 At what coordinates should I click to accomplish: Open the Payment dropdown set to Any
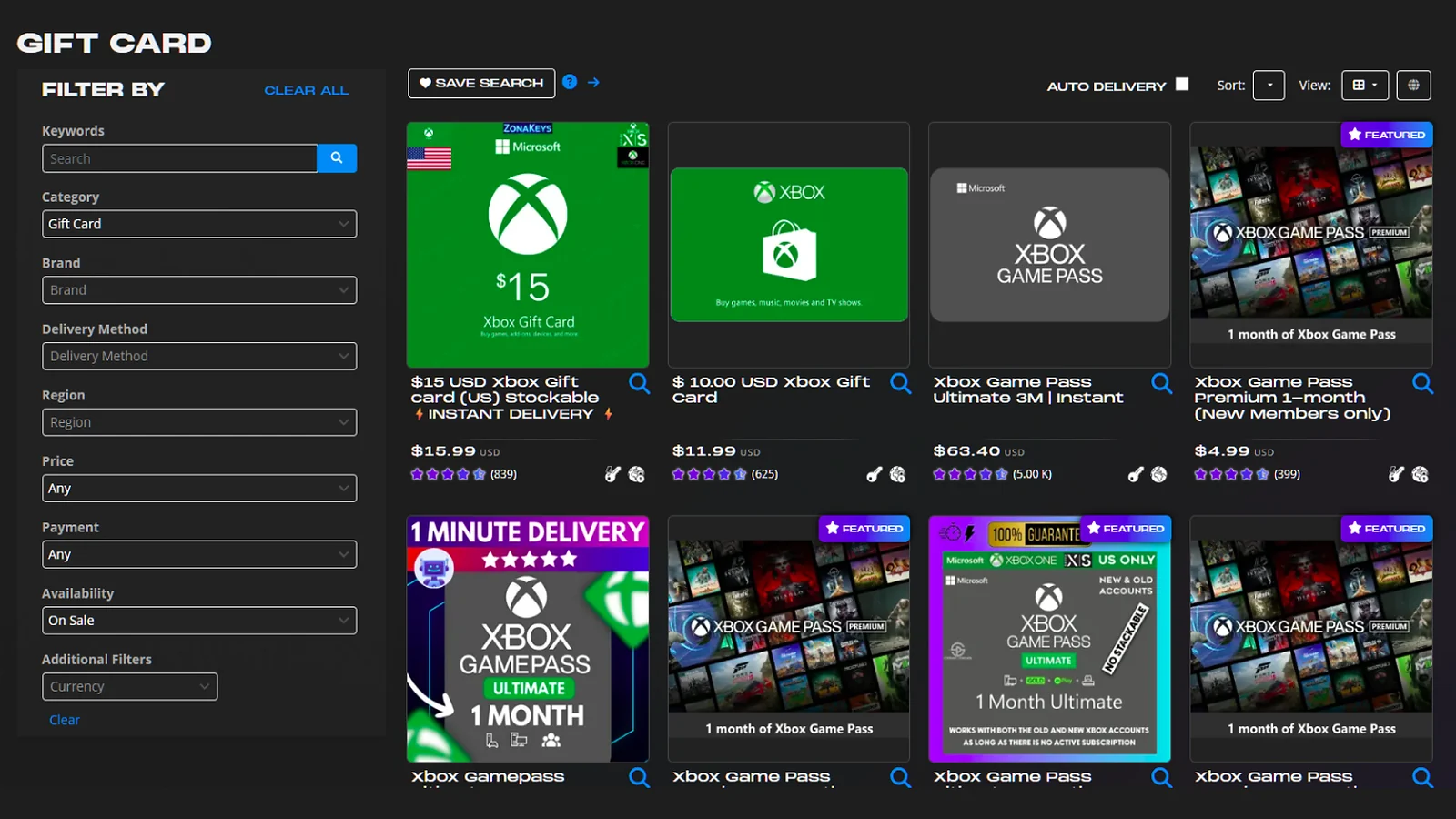point(199,554)
